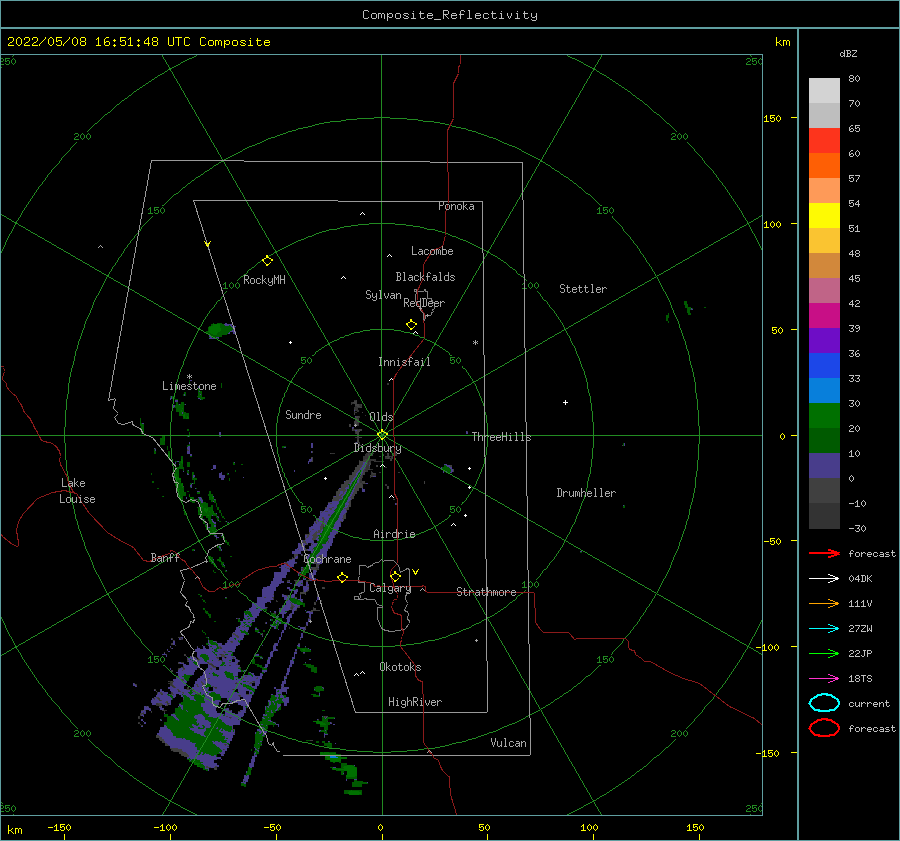This screenshot has height=841, width=900.
Task: Select the white 04DK arrow in the legend
Action: point(824,579)
